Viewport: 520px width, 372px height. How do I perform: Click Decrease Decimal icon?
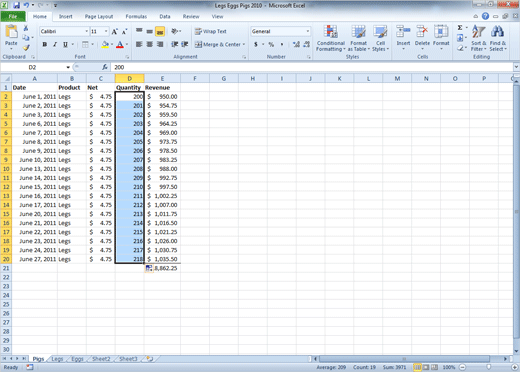(x=307, y=44)
